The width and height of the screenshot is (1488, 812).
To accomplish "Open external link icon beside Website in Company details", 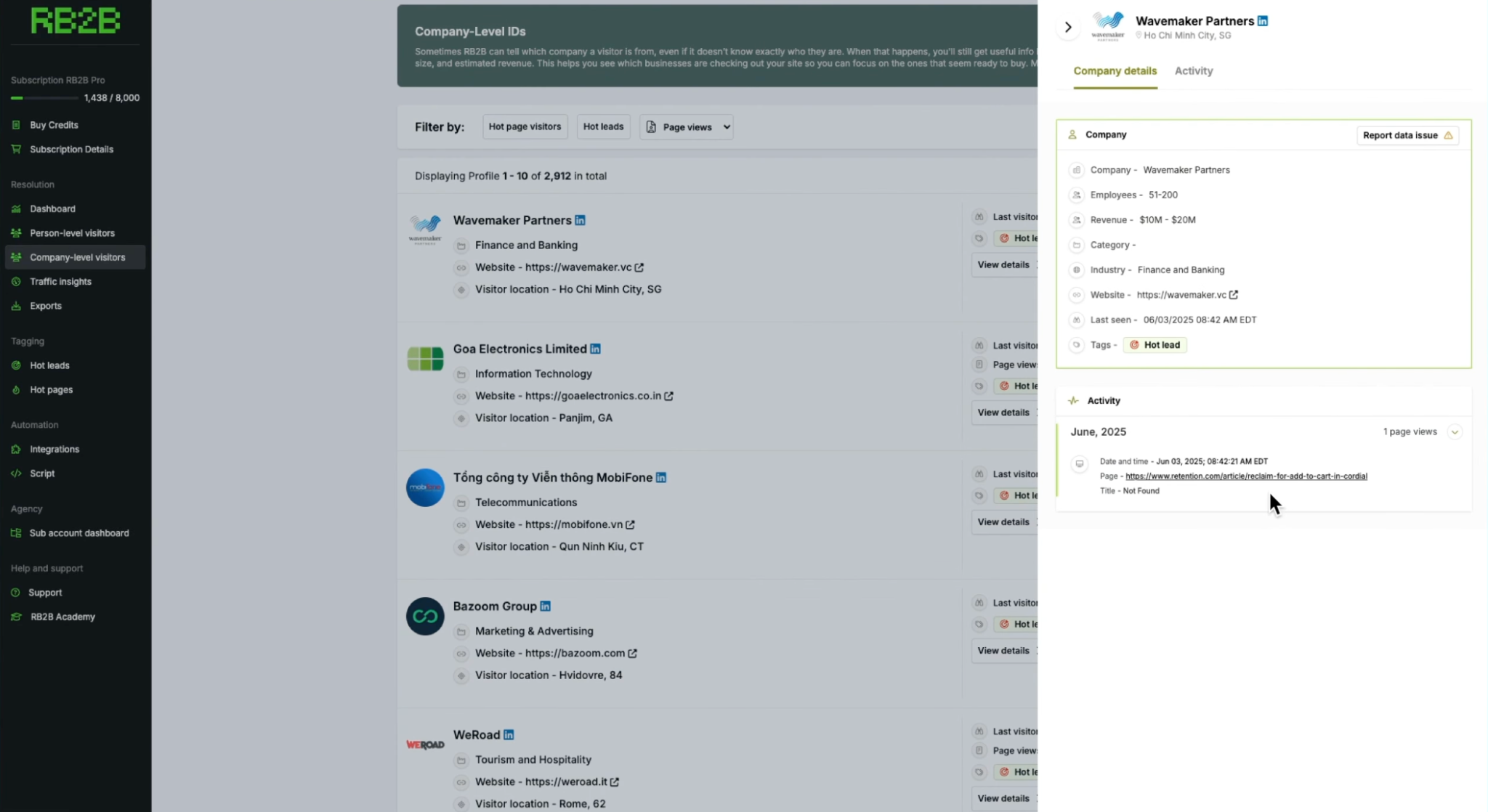I will point(1234,295).
